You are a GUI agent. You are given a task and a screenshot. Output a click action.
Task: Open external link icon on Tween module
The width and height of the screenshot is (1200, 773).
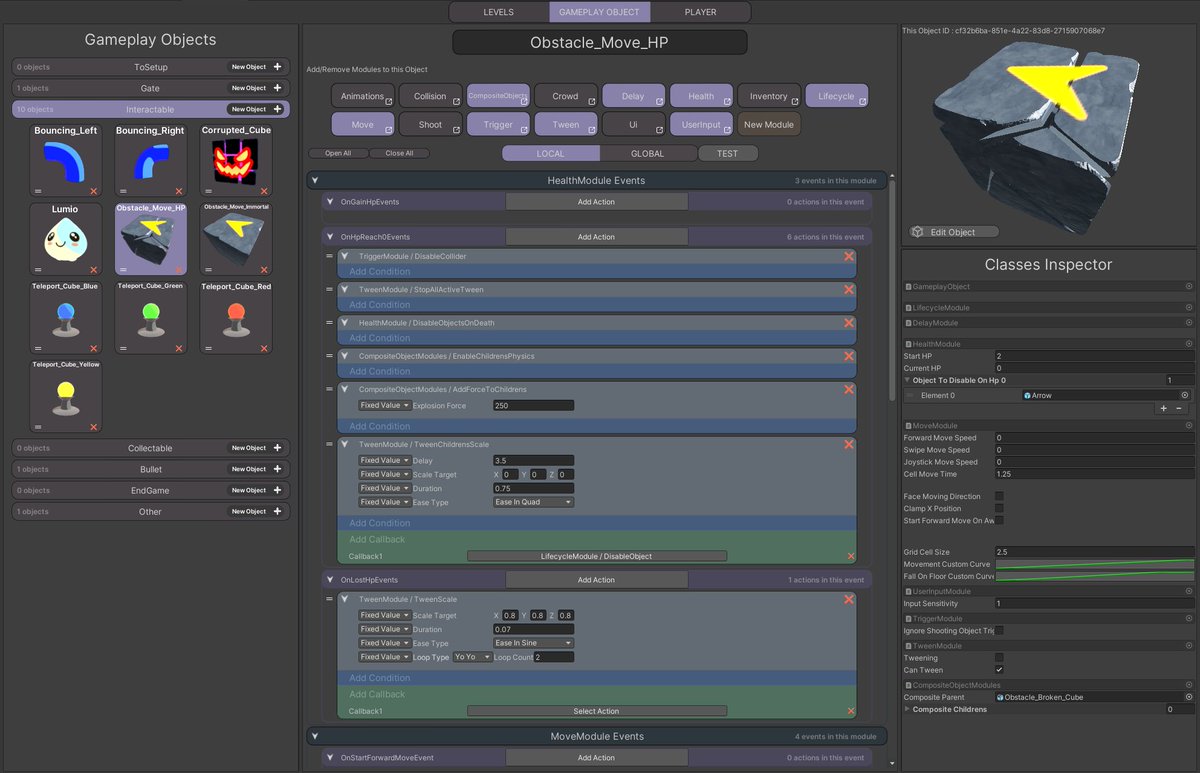pyautogui.click(x=593, y=130)
